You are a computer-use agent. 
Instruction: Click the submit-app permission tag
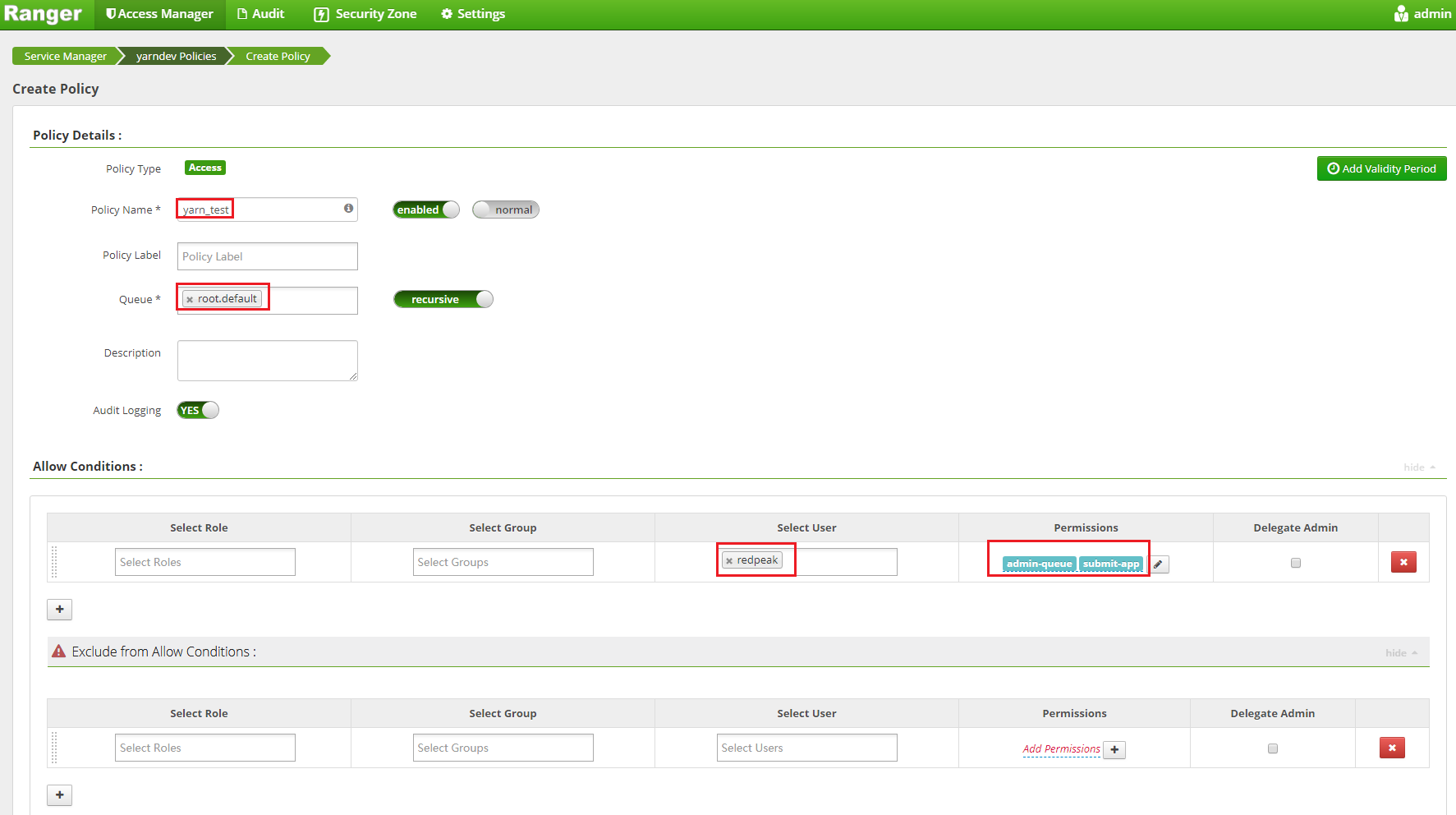click(x=1110, y=564)
